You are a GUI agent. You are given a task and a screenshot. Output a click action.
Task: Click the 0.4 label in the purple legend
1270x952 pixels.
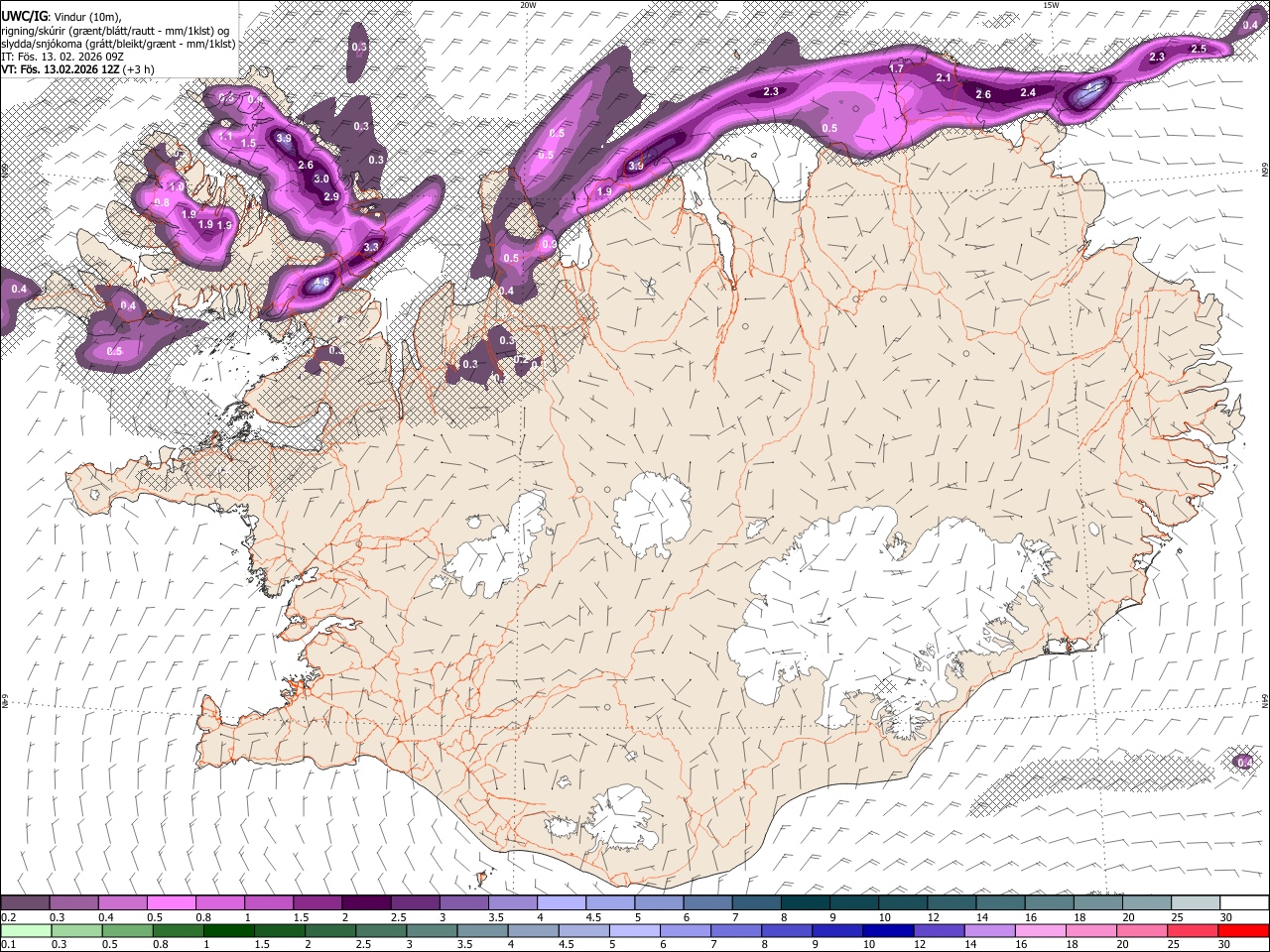coord(106,917)
